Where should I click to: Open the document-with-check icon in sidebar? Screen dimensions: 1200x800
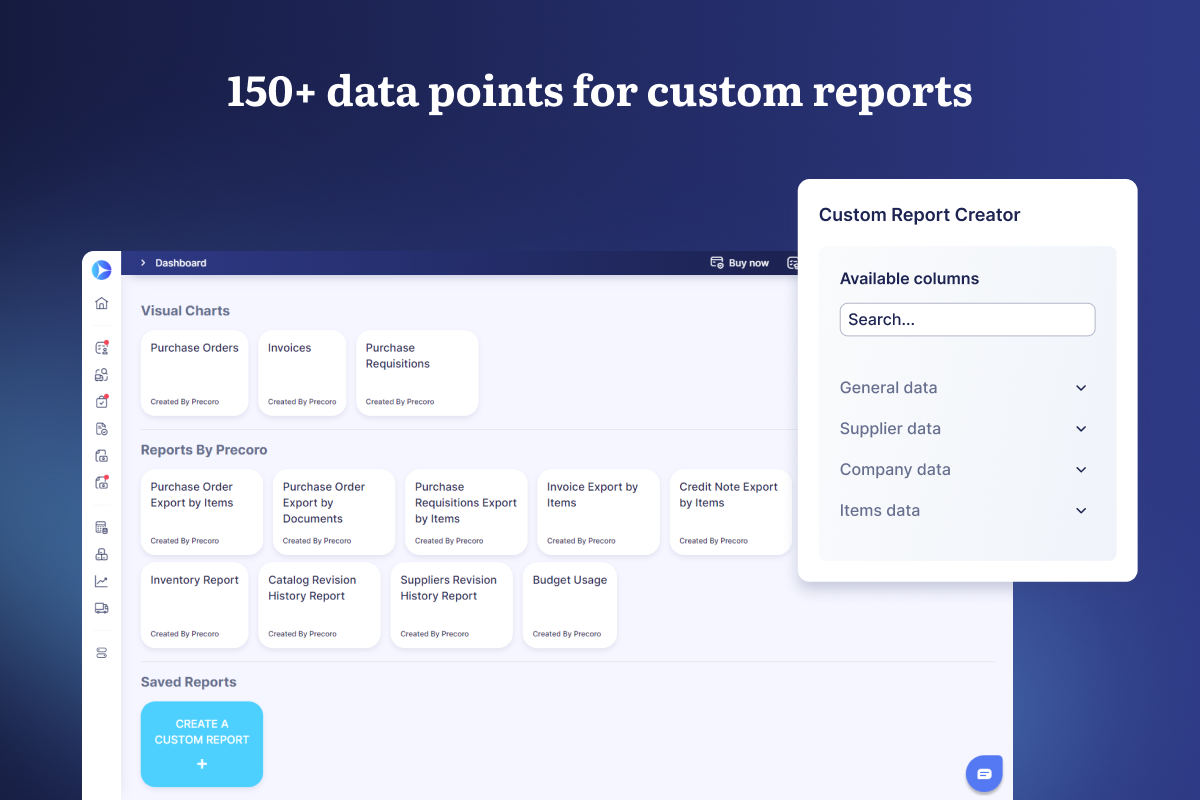pyautogui.click(x=101, y=429)
